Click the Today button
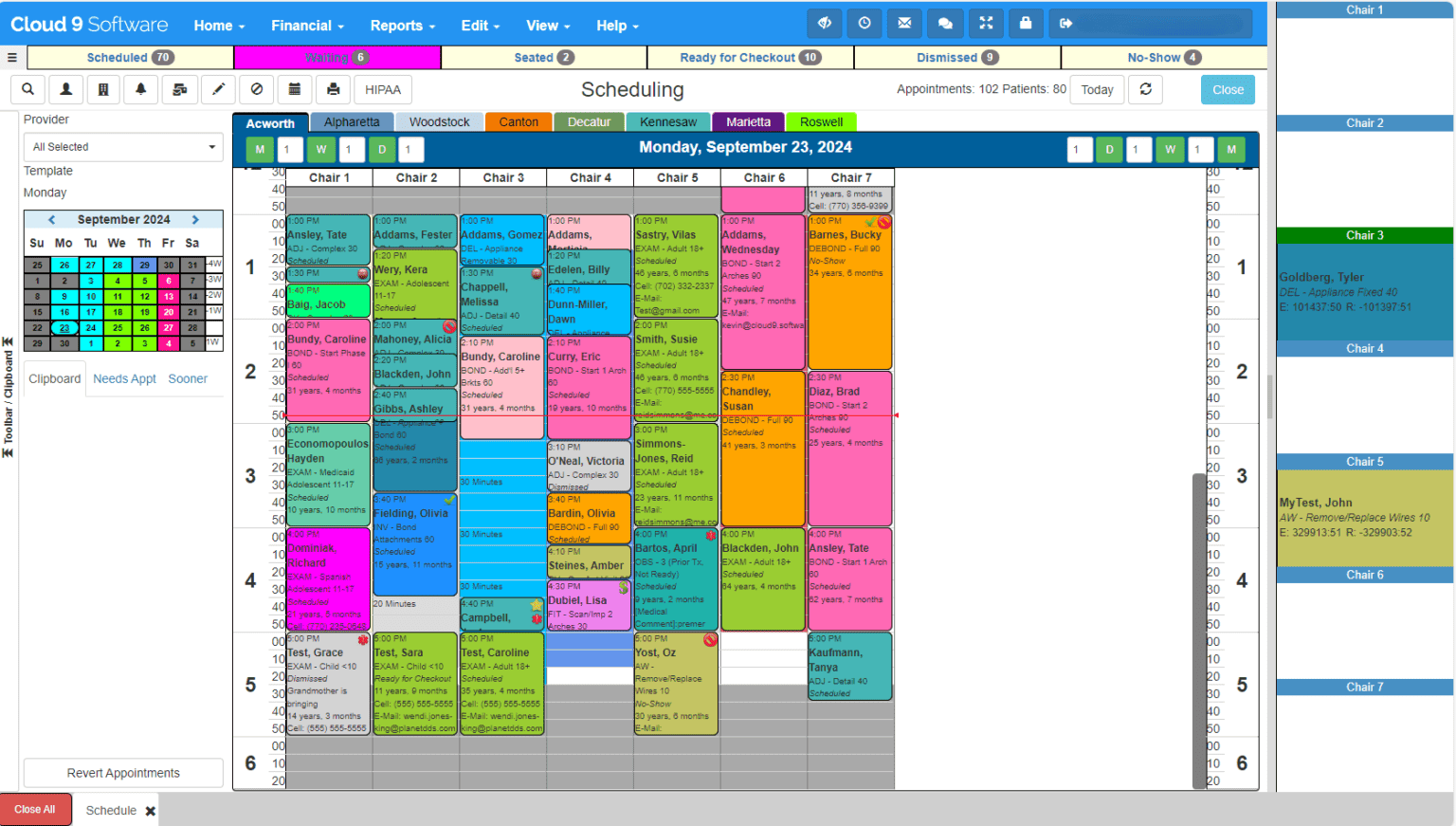1456x826 pixels. pos(1097,89)
